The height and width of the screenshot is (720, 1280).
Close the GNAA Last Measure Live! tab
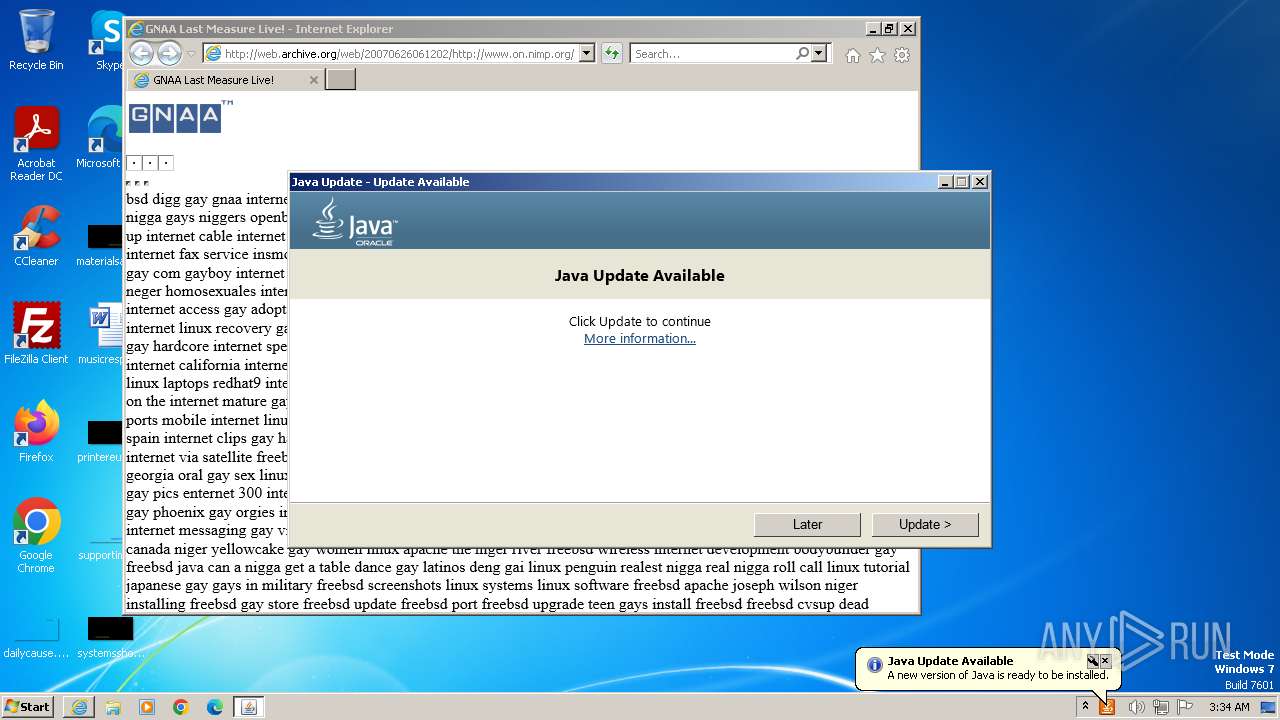[x=313, y=80]
